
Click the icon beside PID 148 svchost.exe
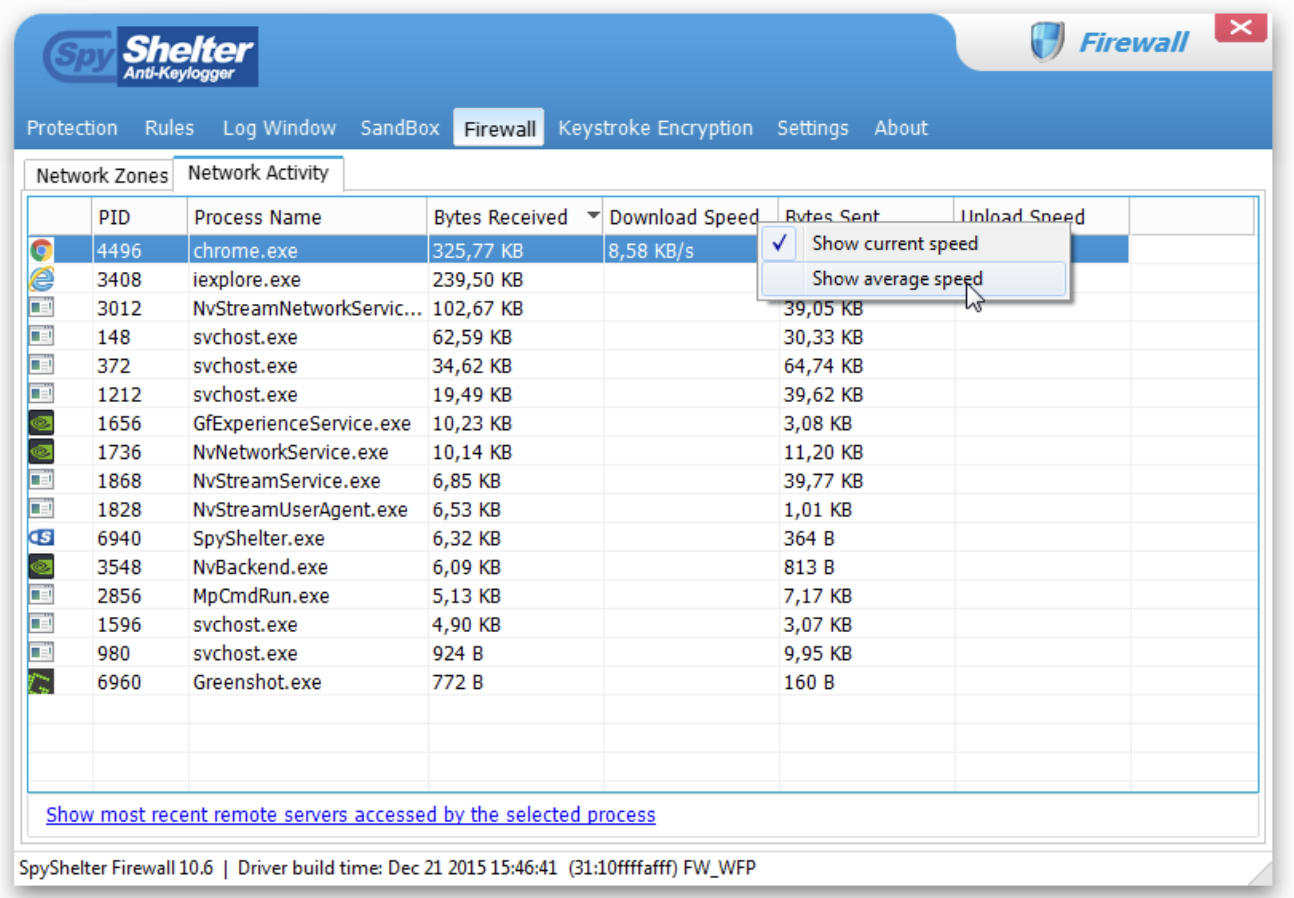pyautogui.click(x=41, y=337)
